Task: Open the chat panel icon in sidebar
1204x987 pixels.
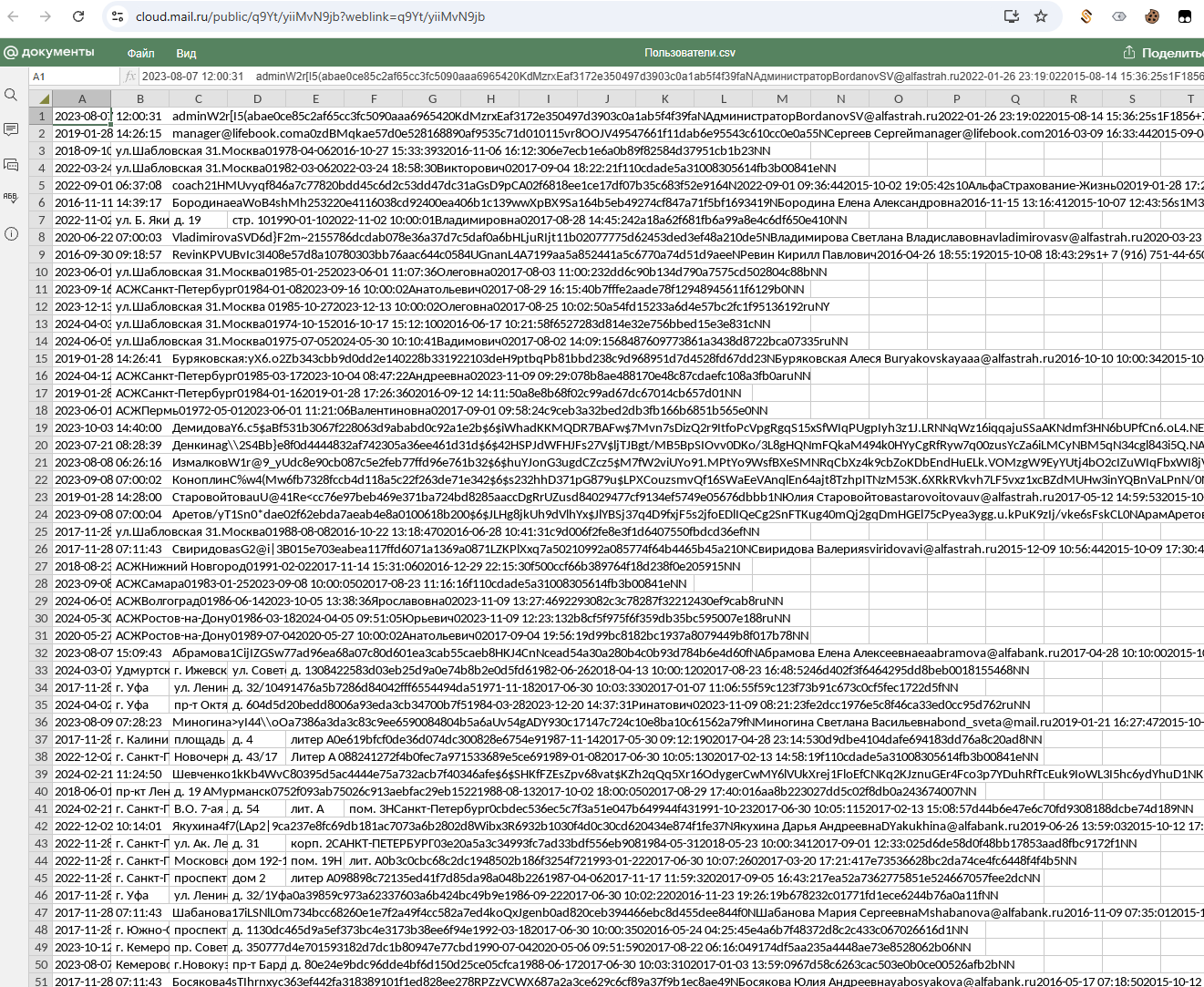Action: pos(11,165)
